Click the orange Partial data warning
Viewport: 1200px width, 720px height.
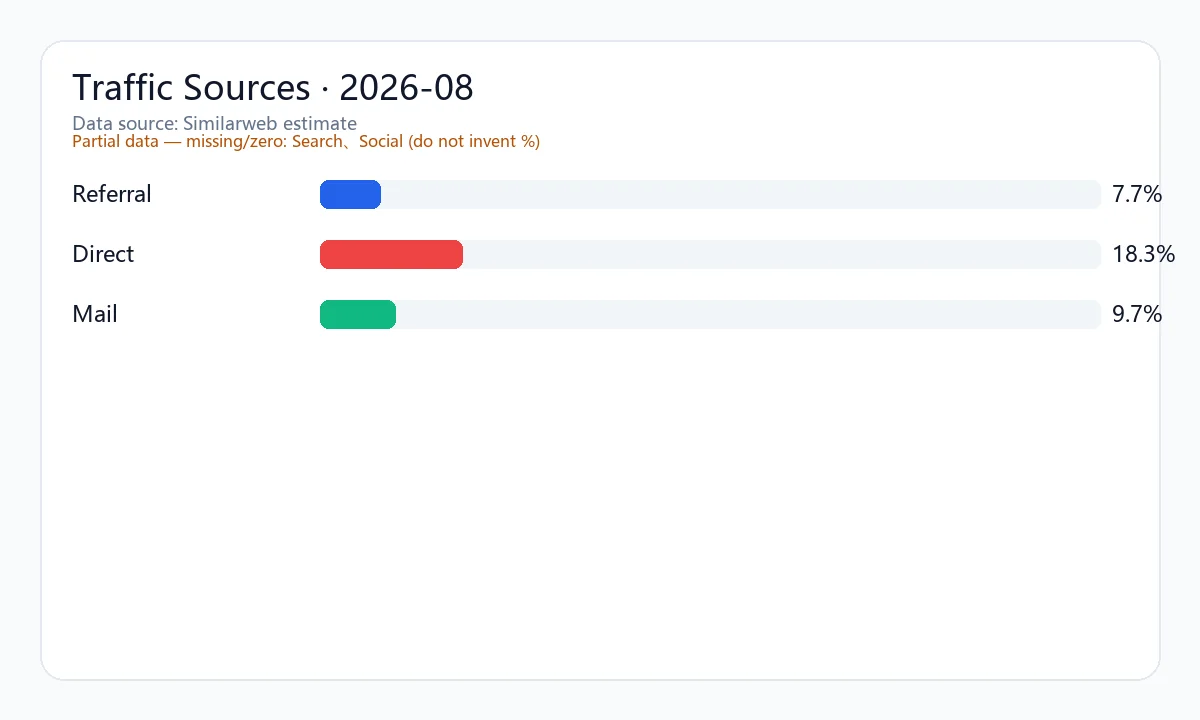306,142
